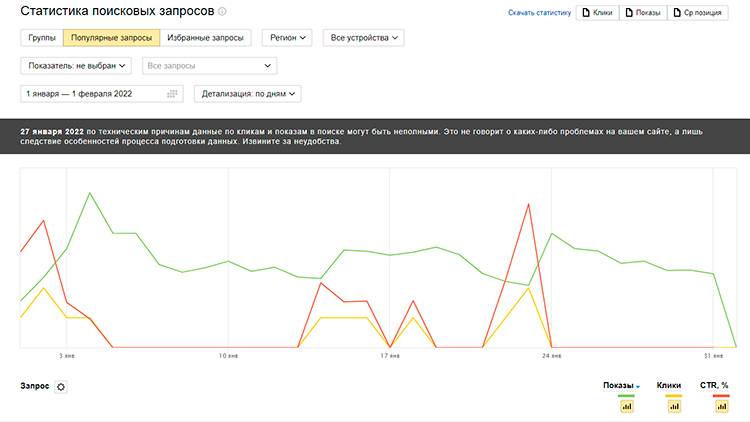
Task: Click the help icon beside the page title
Action: coord(222,12)
